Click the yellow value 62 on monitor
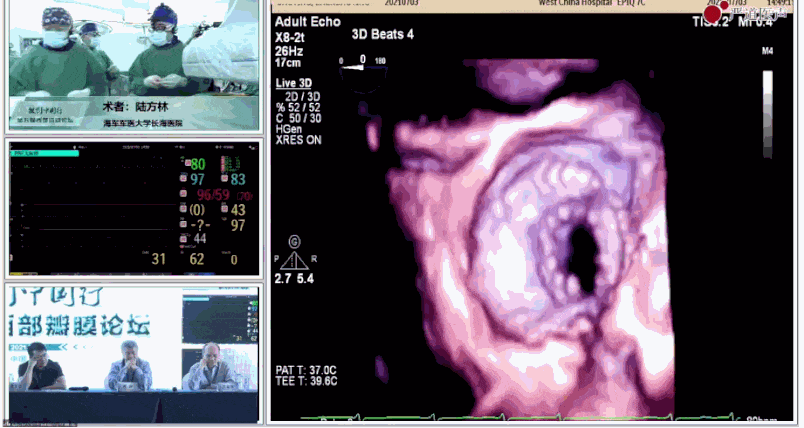804x428 pixels. [x=197, y=259]
